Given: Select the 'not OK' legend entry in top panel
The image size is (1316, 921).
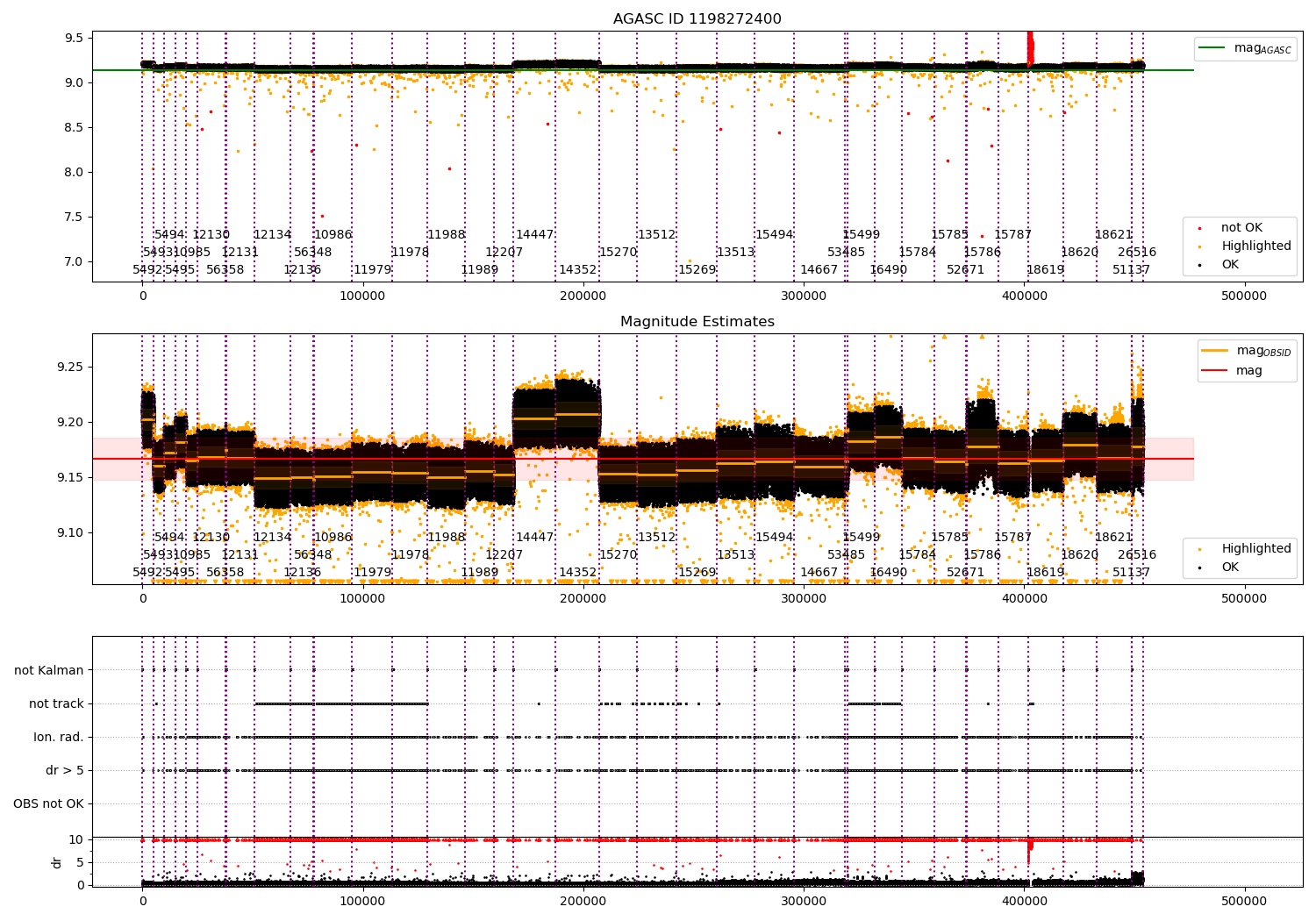Looking at the screenshot, I should (x=1241, y=228).
